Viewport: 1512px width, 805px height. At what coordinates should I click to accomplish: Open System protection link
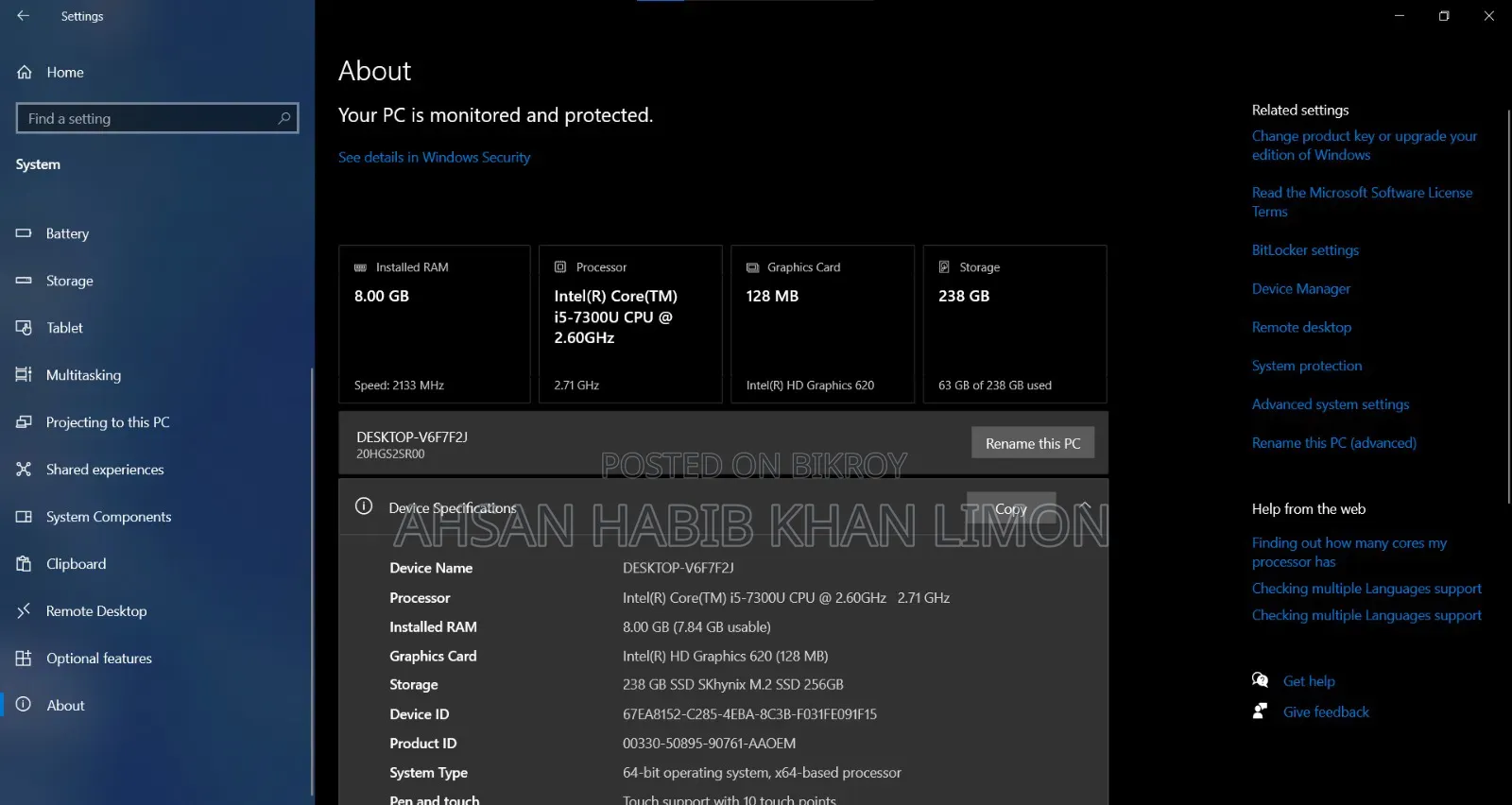pyautogui.click(x=1307, y=367)
